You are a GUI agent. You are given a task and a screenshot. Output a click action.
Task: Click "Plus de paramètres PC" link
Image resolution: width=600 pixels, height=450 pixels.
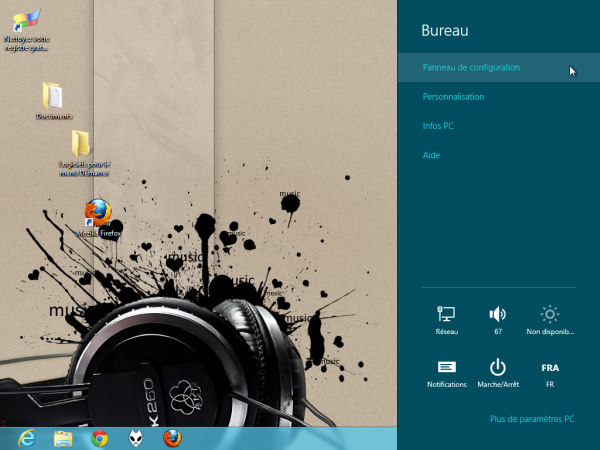click(x=532, y=419)
